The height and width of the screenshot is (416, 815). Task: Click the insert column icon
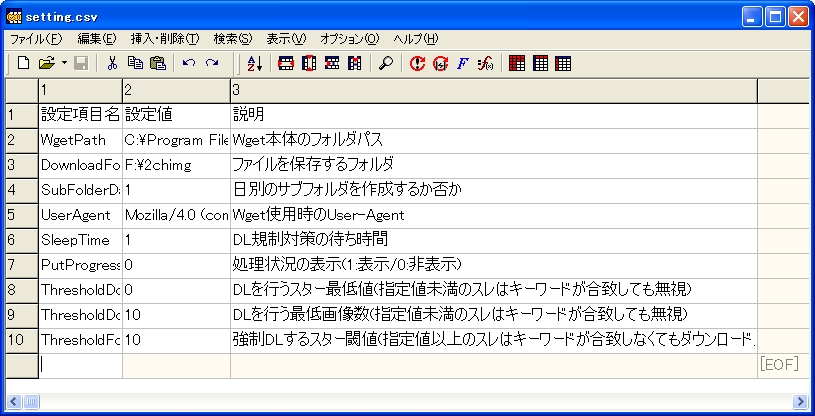309,63
